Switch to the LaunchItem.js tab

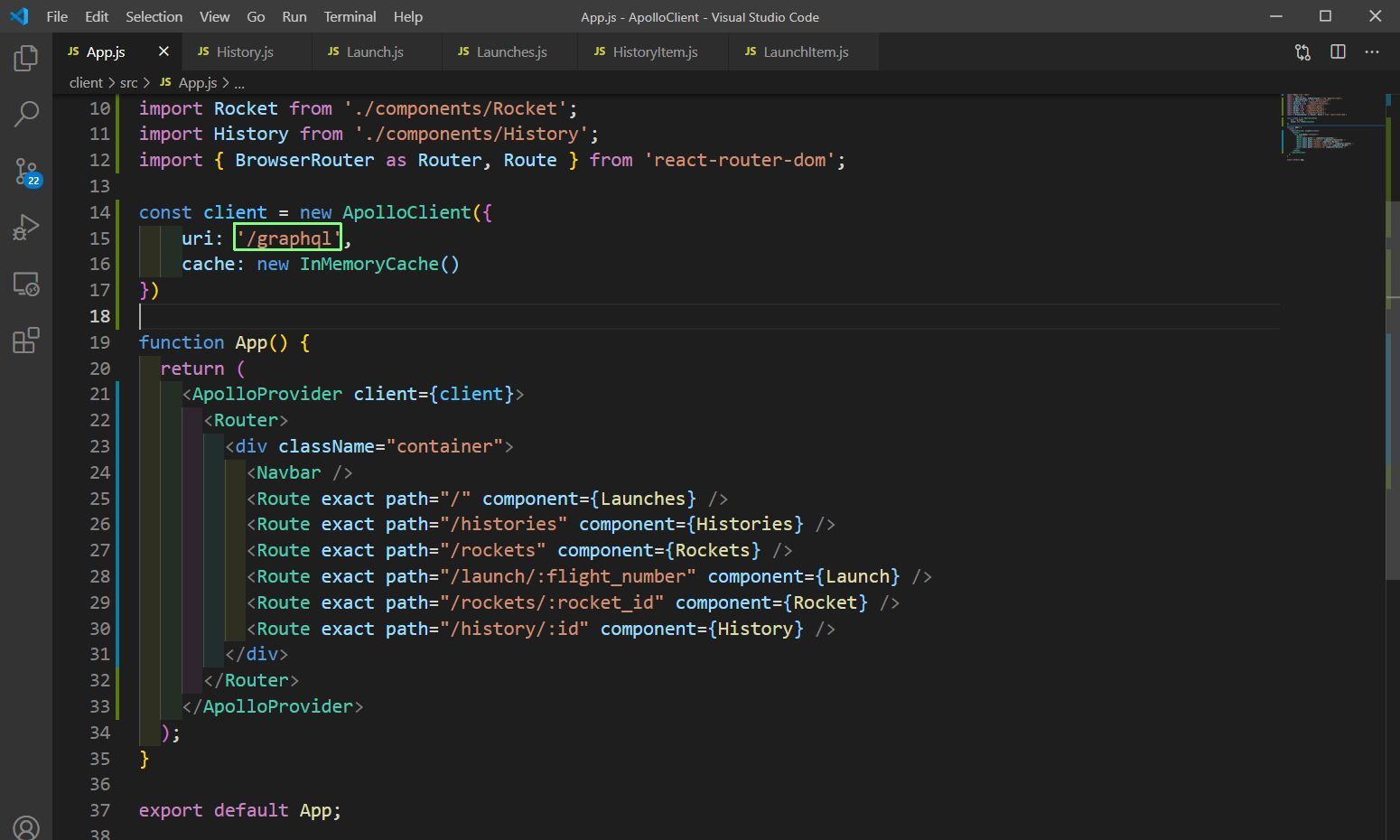point(806,51)
